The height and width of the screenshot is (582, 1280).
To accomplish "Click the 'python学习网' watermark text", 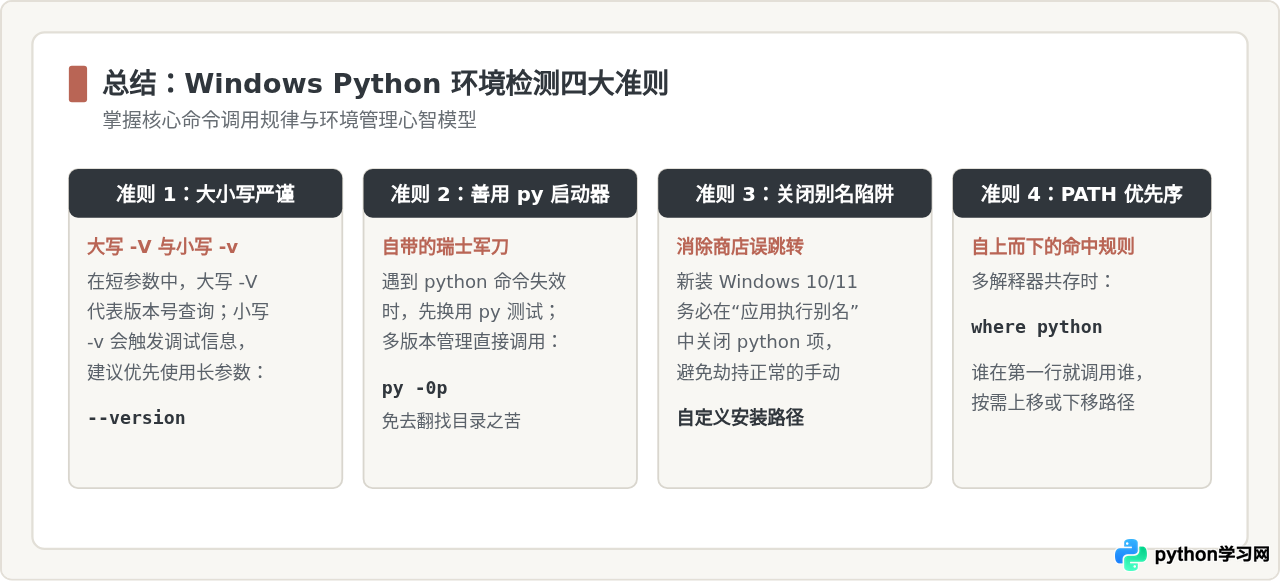I will click(1211, 555).
